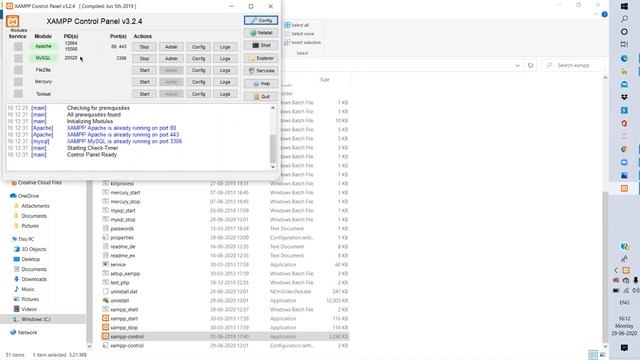640x360 pixels.
Task: Select the xampp_stop application icon
Action: (106, 327)
